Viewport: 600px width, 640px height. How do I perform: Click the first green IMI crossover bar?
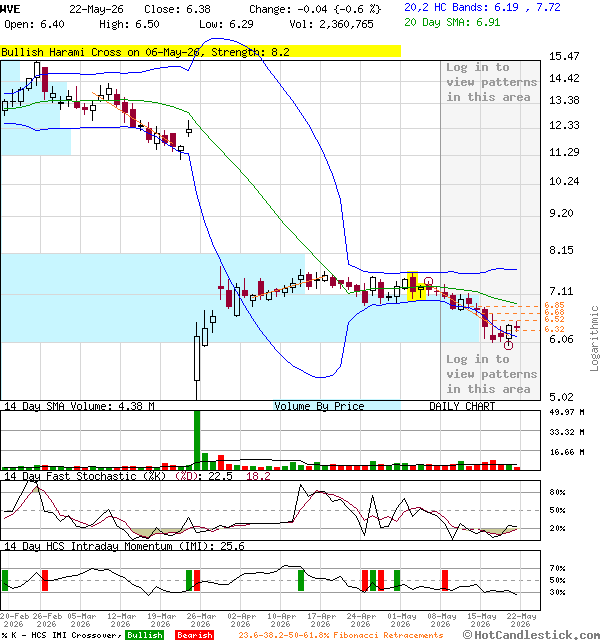pos(5,580)
